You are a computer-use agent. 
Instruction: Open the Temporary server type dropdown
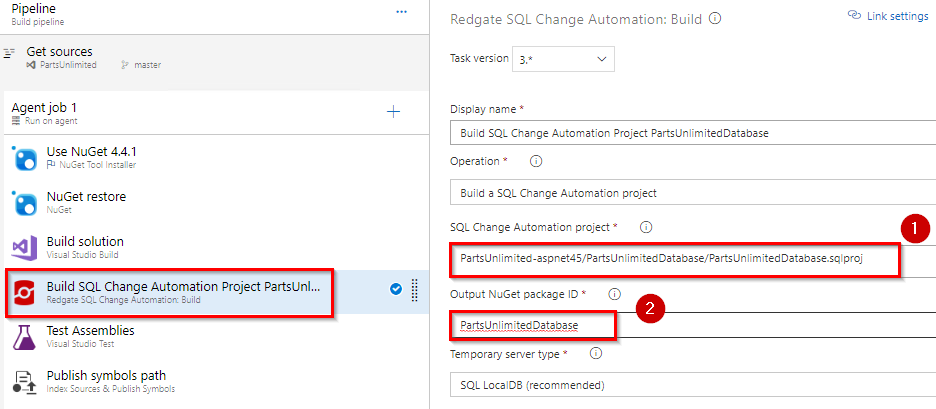[692, 385]
